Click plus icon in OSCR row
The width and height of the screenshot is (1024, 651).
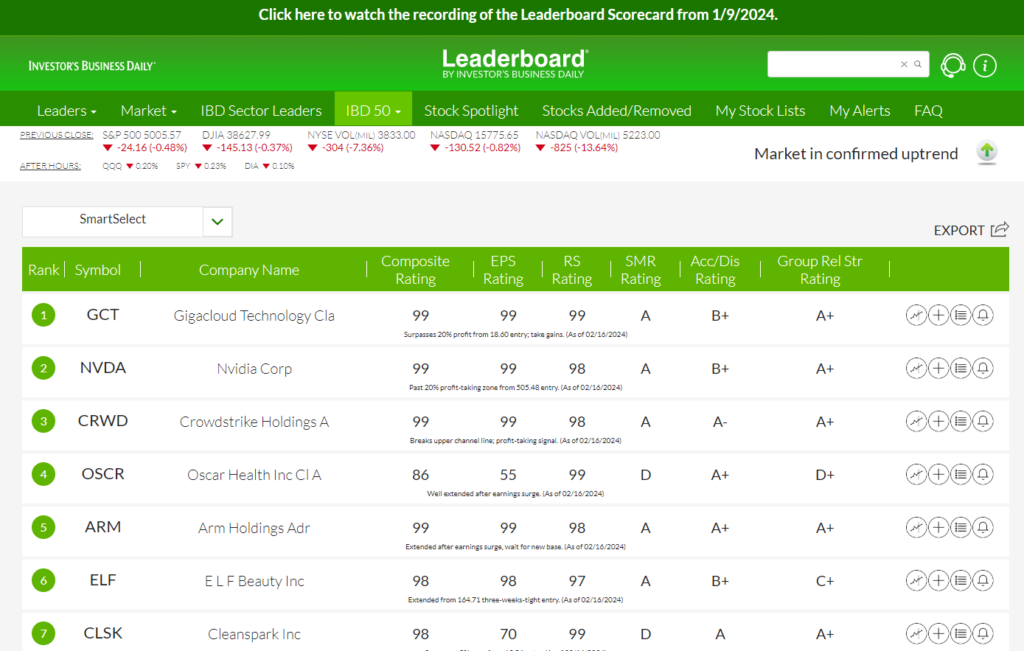(x=938, y=474)
